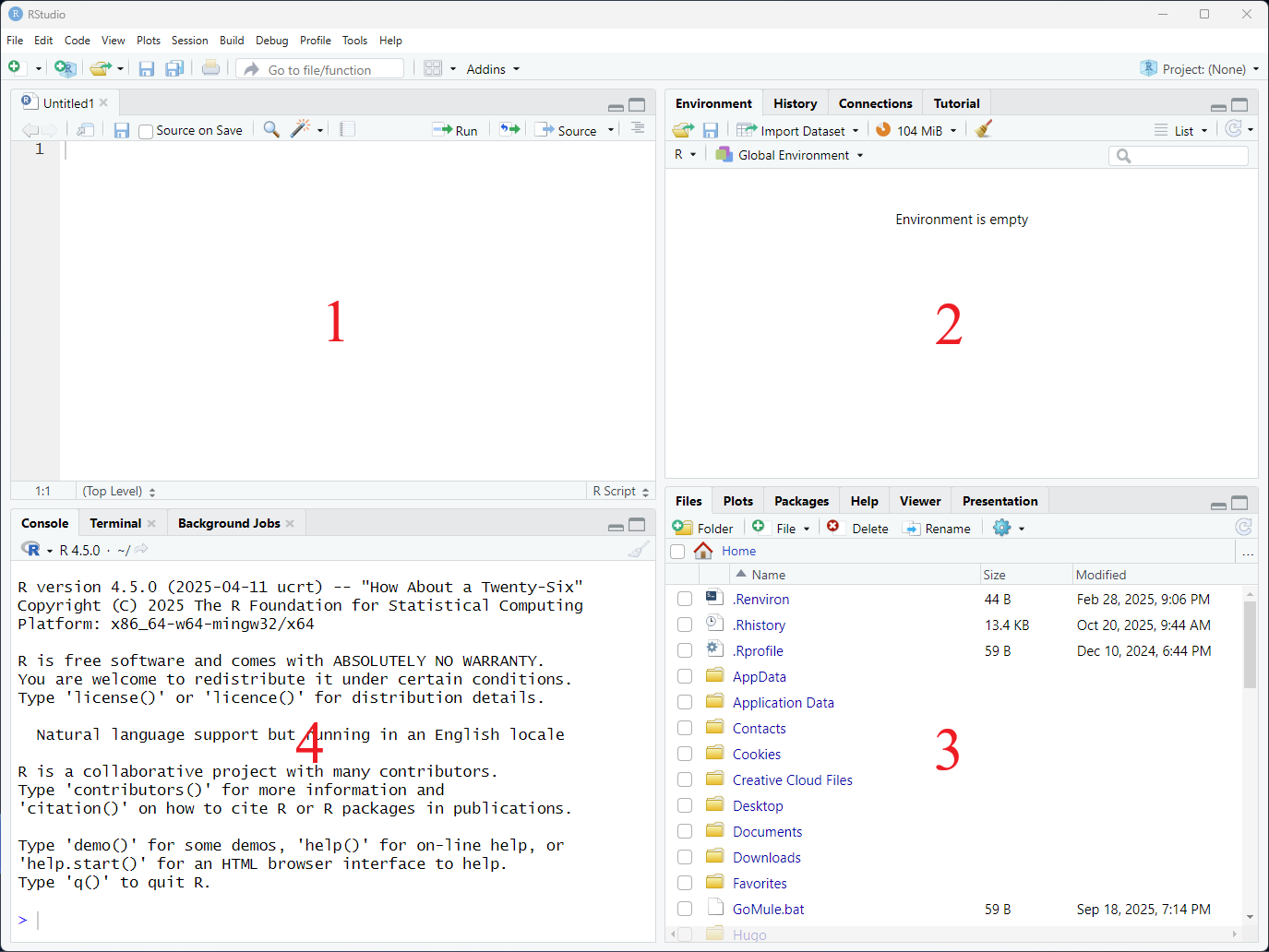Click inside the Go to file/function field
The width and height of the screenshot is (1269, 952).
318,68
